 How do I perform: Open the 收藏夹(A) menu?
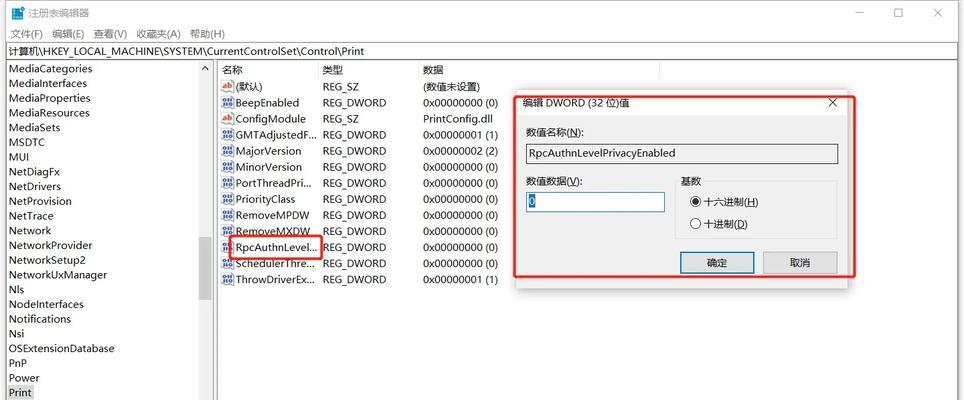click(x=159, y=34)
